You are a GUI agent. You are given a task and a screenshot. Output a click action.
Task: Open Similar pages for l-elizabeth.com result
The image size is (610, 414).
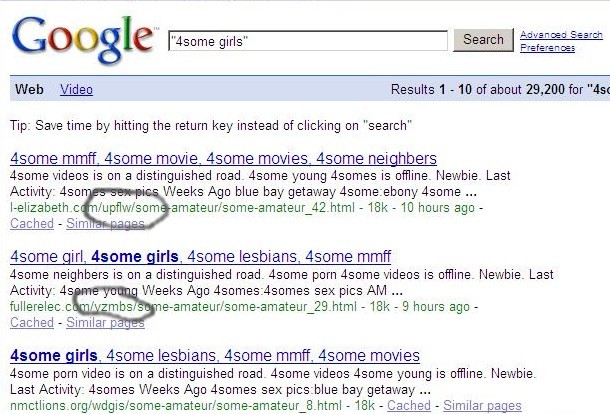[105, 224]
